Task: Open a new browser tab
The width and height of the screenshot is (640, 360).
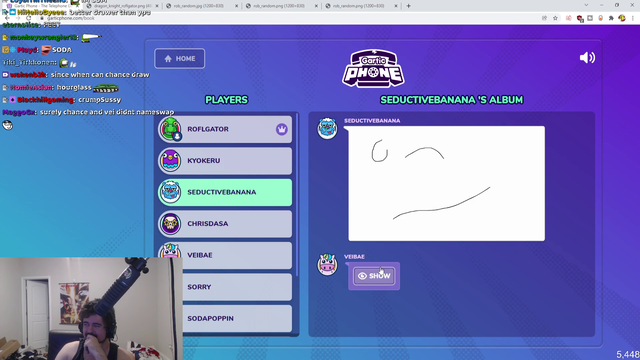Action: 409,6
